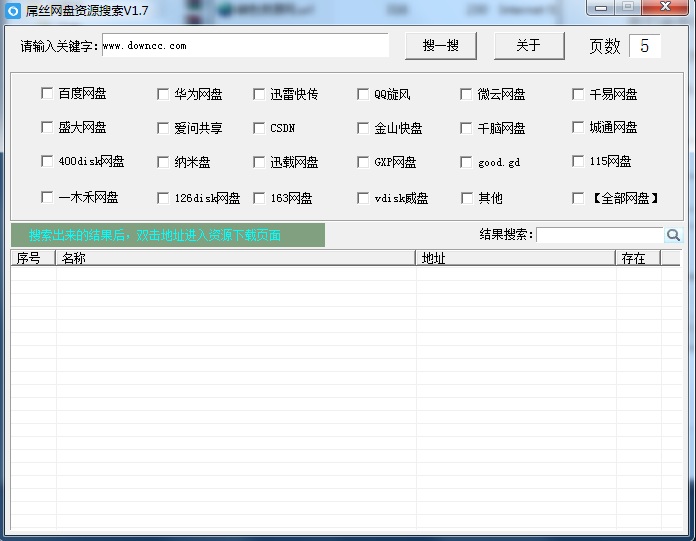696x541 pixels.
Task: Select the 163网盘 checkbox
Action: [259, 198]
